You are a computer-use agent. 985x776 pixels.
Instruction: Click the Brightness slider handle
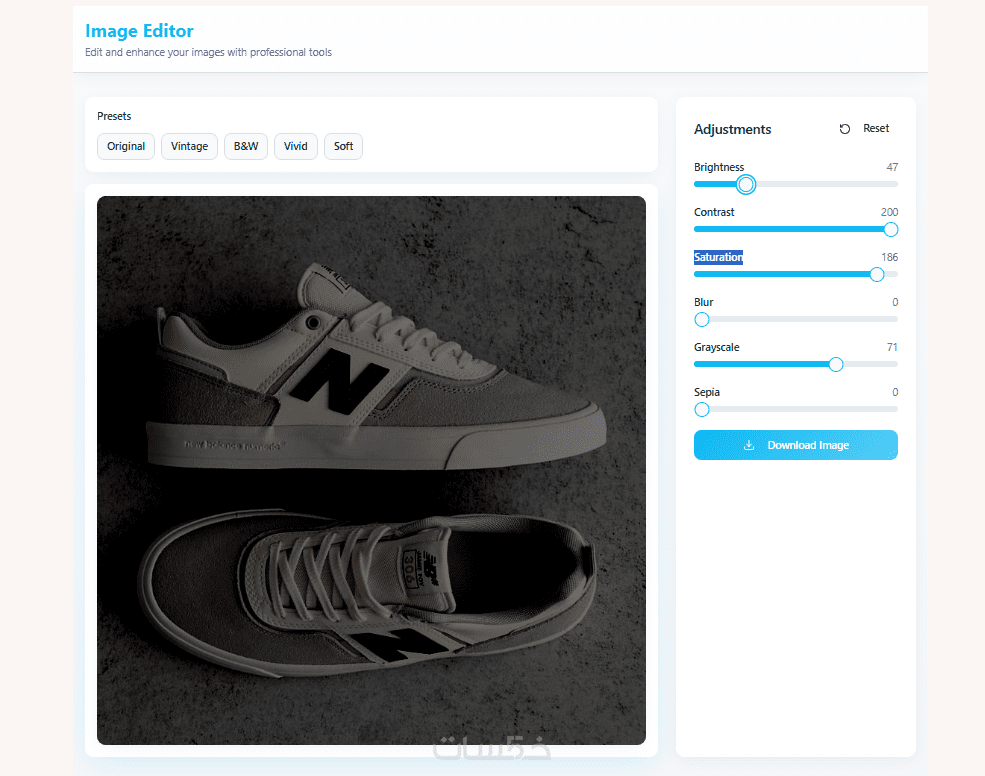point(745,184)
